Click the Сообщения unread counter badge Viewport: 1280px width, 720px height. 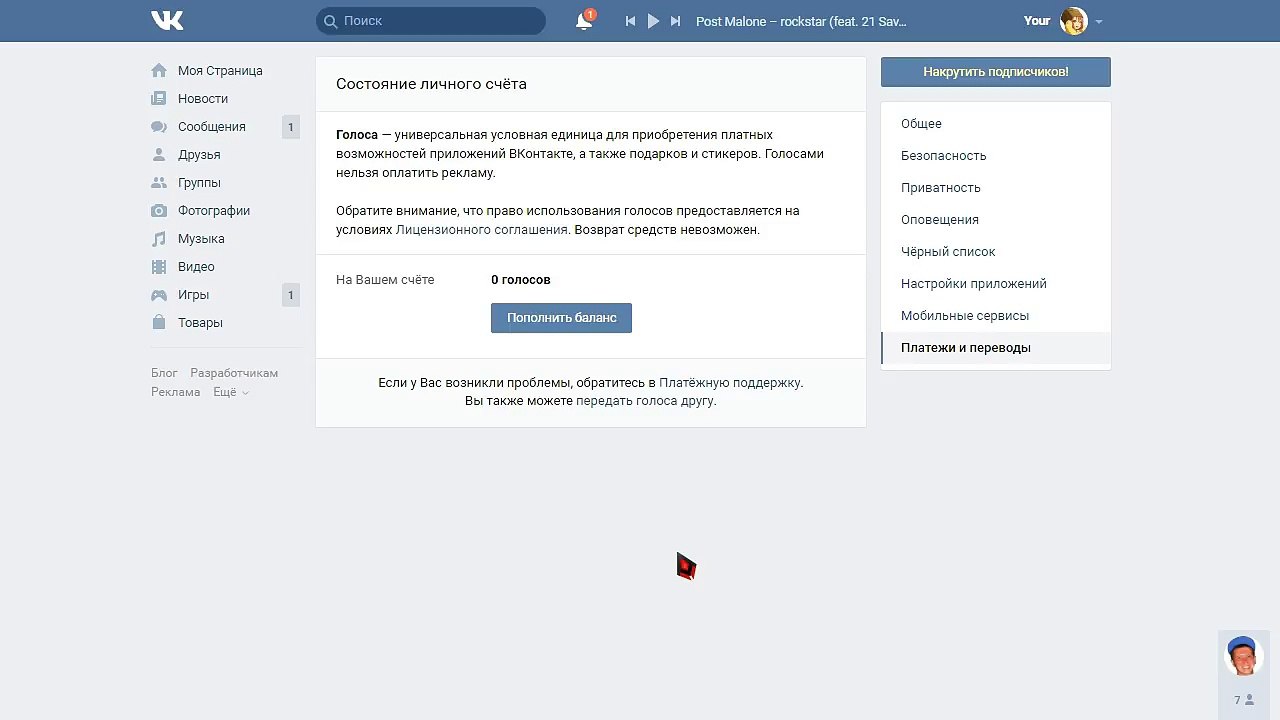pyautogui.click(x=291, y=127)
